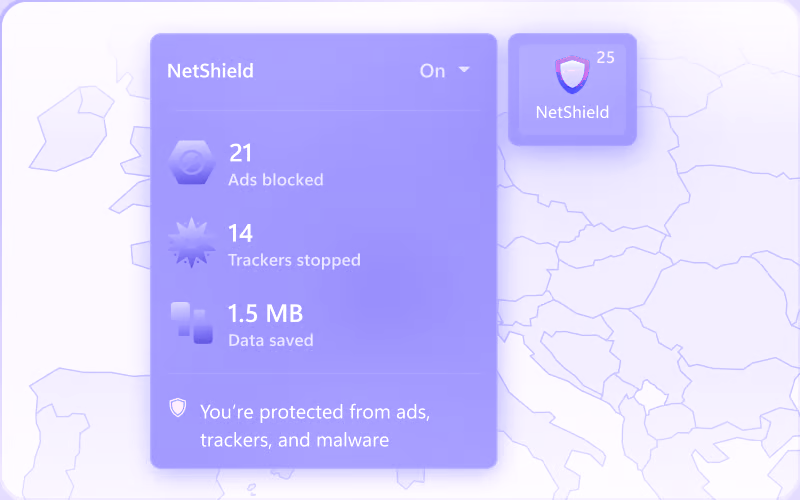Click the 25 badge on NetShield tile
Viewport: 800px width, 500px height.
605,58
